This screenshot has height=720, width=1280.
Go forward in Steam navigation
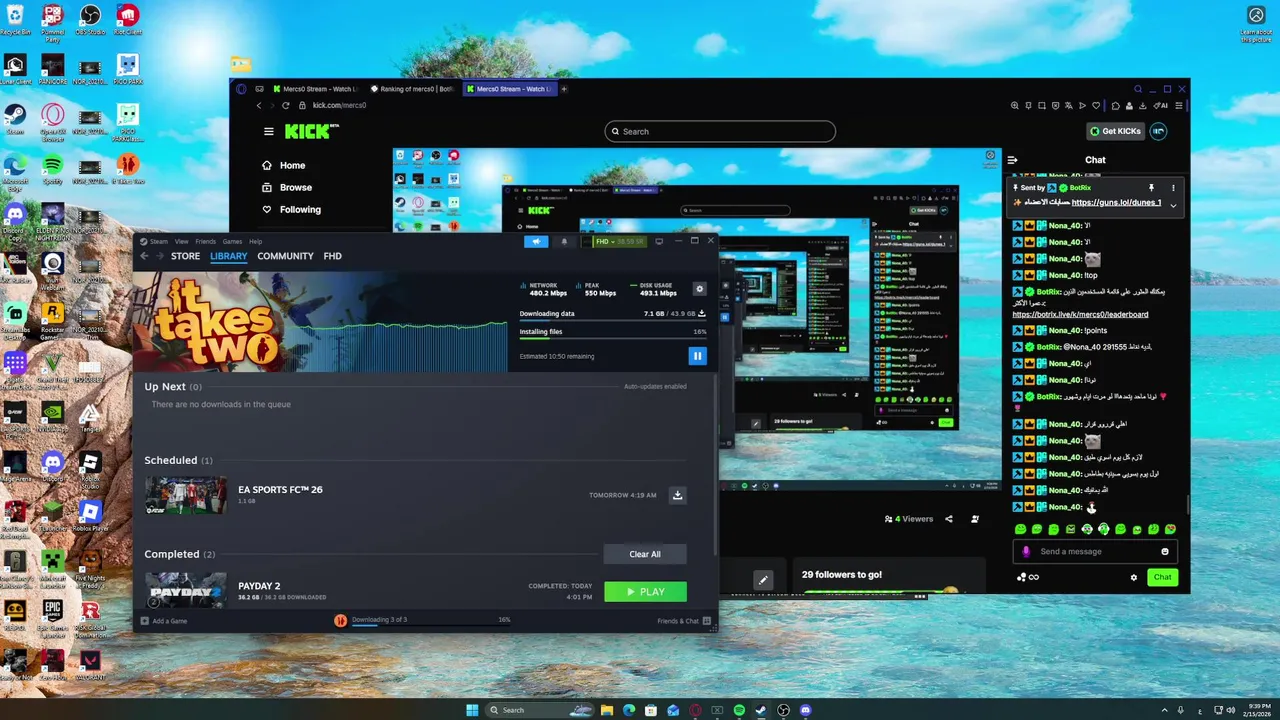point(160,256)
